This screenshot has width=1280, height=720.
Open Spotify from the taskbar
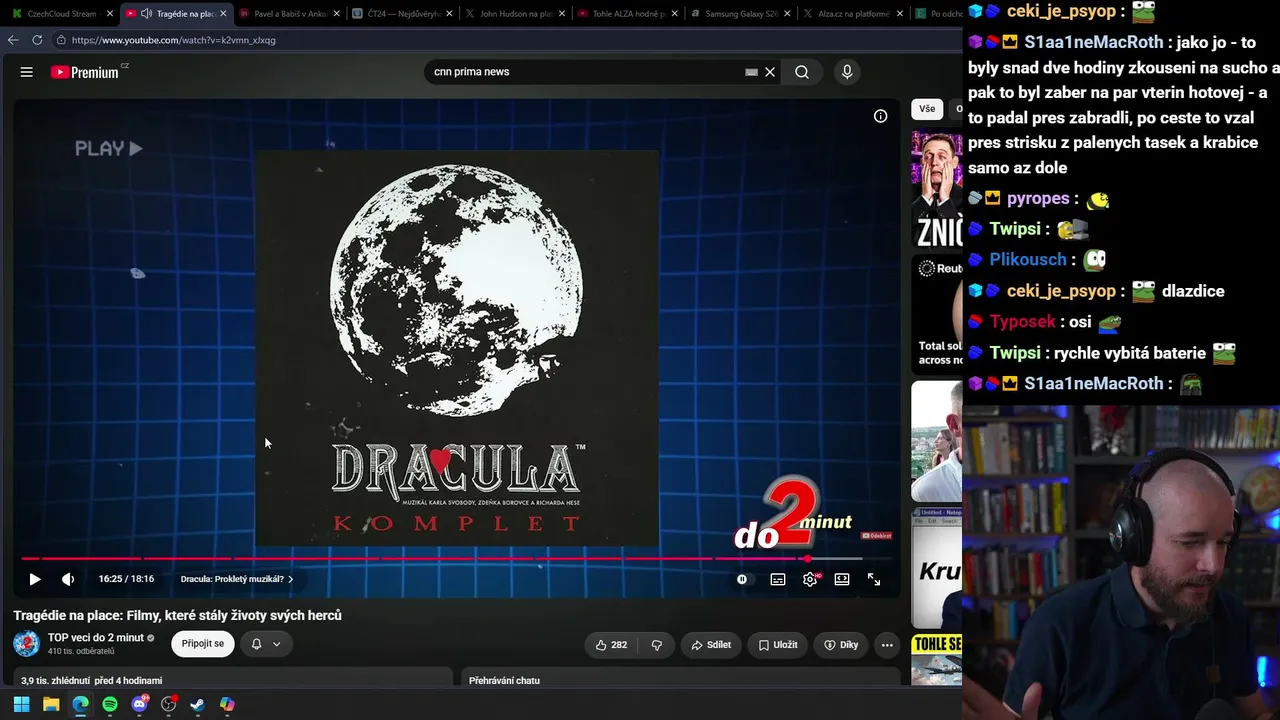[x=110, y=704]
